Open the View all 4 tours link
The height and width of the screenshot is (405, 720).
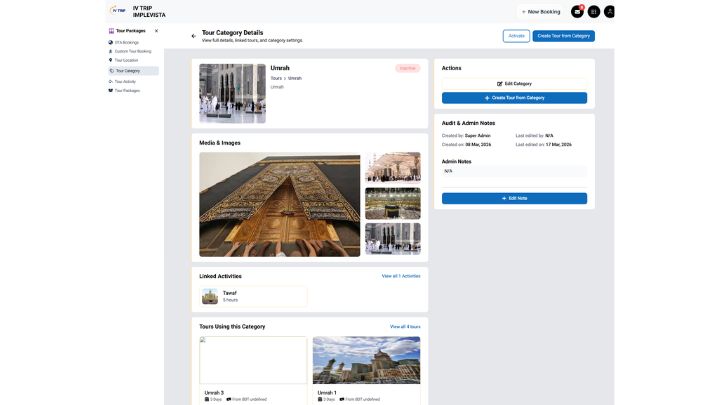click(x=404, y=327)
